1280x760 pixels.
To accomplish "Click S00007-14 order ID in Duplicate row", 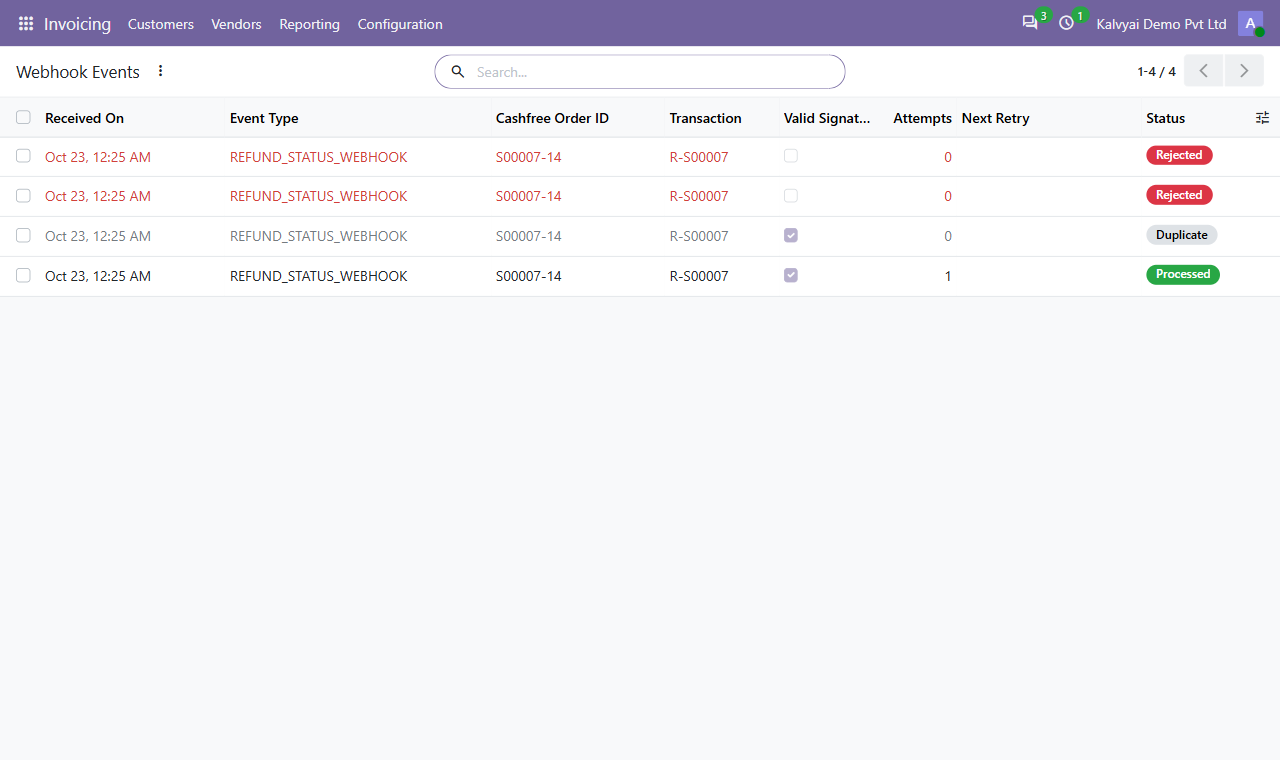I will (529, 236).
